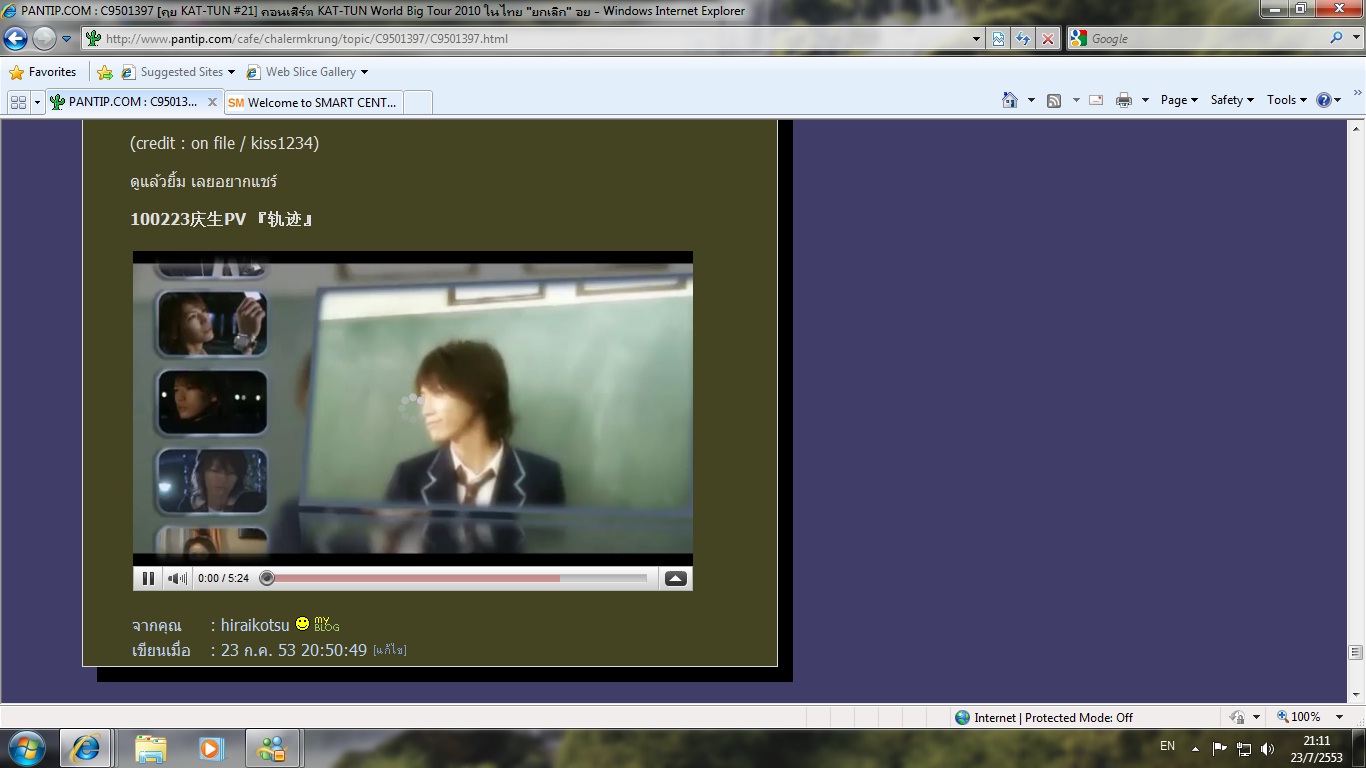Click Internet Protected Mode status
The height and width of the screenshot is (768, 1366).
click(x=1044, y=717)
